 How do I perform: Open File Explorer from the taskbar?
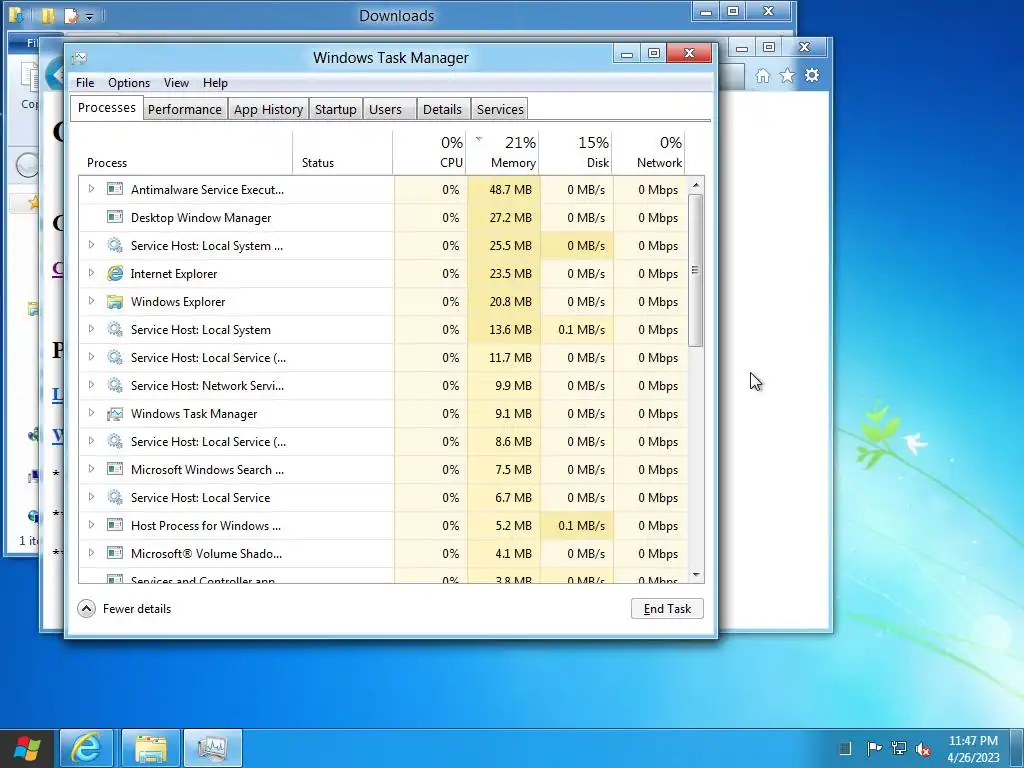click(150, 748)
